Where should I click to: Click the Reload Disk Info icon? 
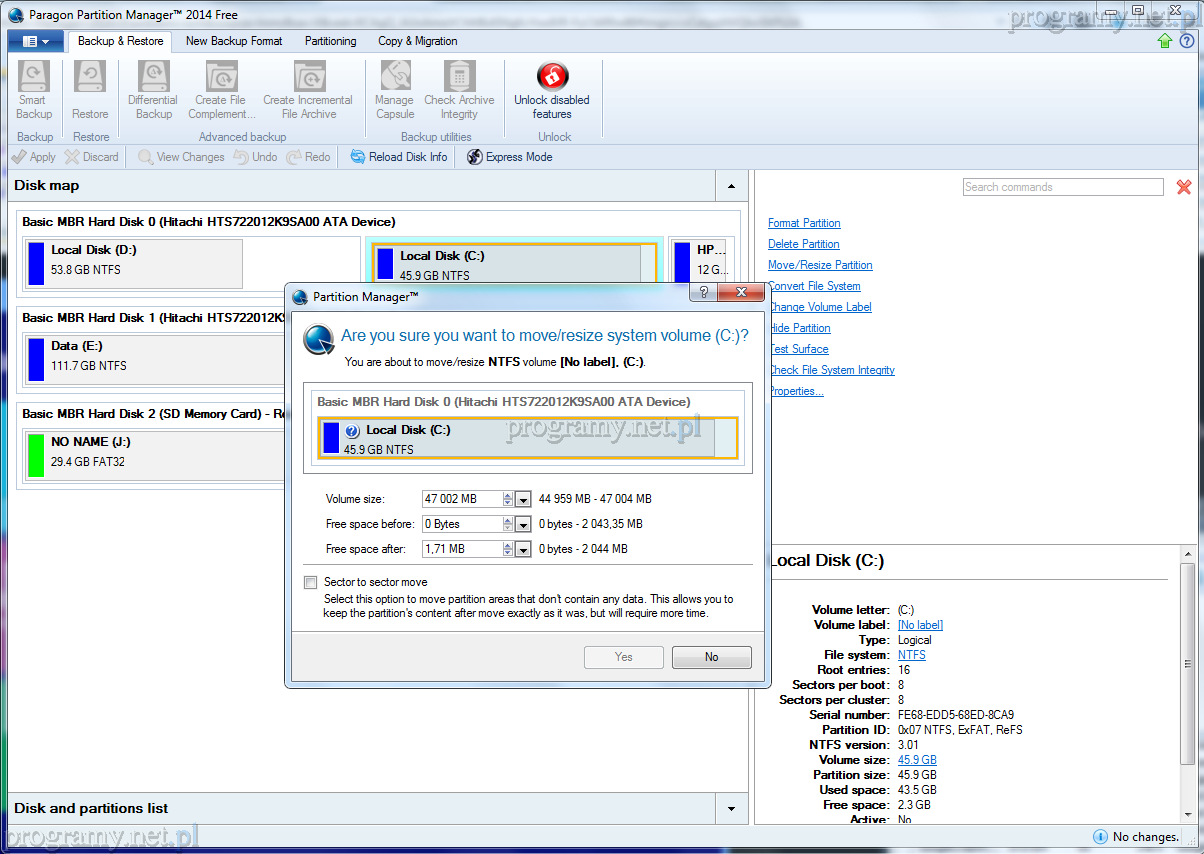point(358,157)
